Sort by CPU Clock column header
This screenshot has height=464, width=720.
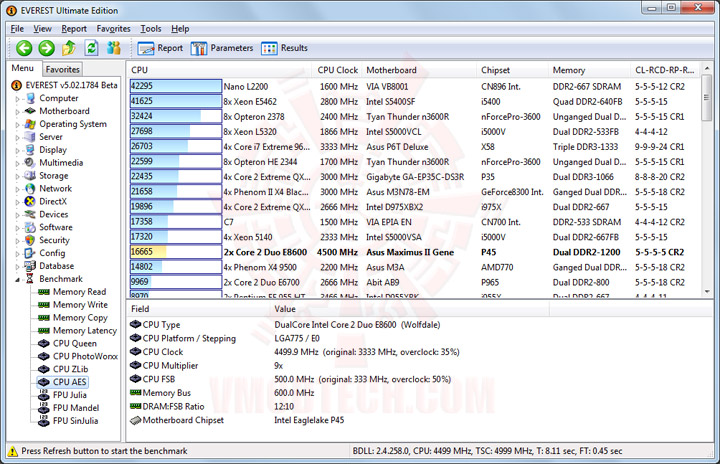coord(337,70)
